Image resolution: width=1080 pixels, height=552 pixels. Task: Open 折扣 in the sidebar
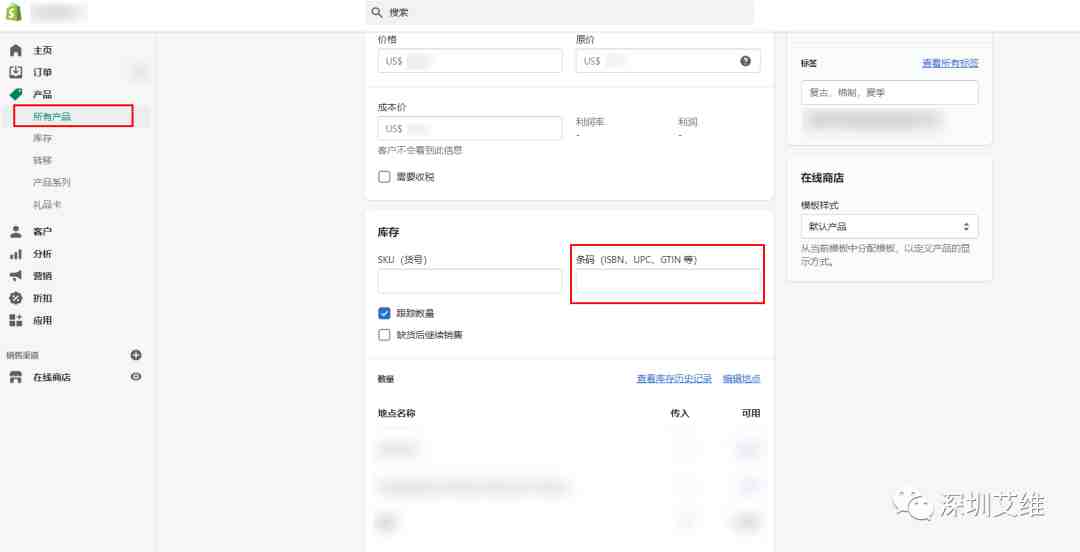tap(43, 298)
